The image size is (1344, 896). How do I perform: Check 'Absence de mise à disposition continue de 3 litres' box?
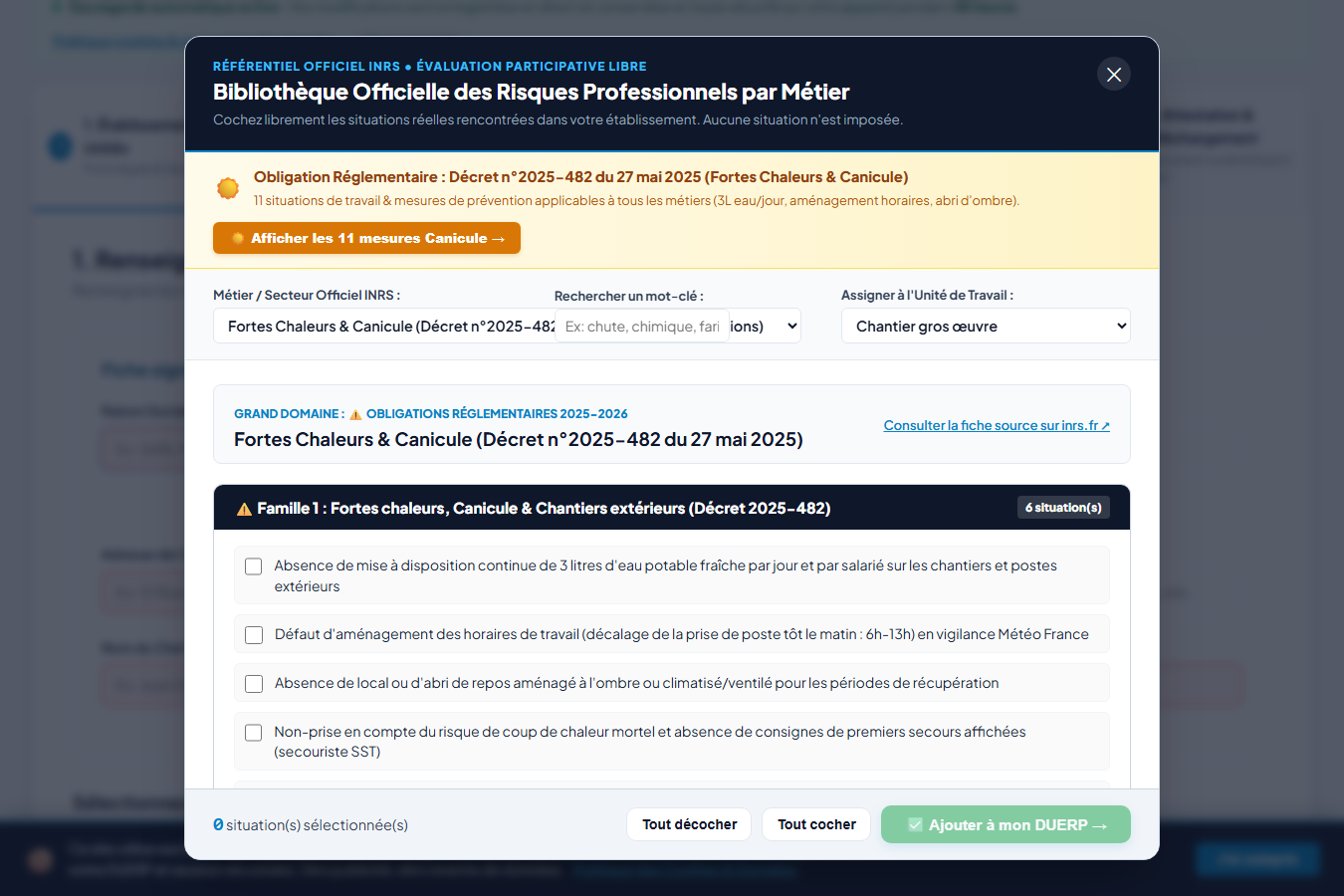[x=254, y=566]
